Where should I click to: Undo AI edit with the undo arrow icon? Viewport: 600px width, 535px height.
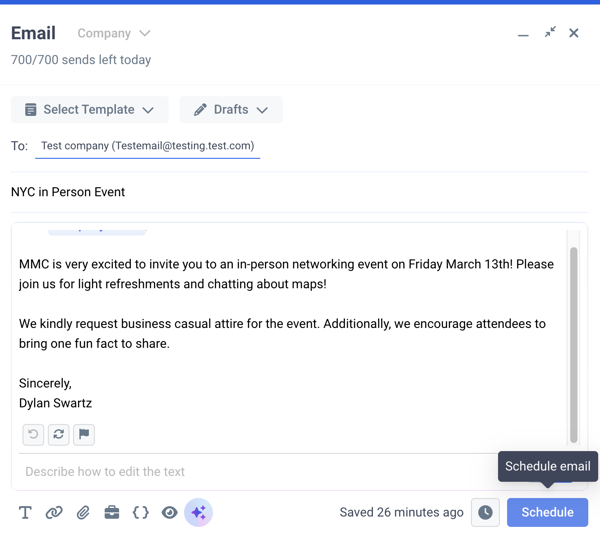point(33,434)
